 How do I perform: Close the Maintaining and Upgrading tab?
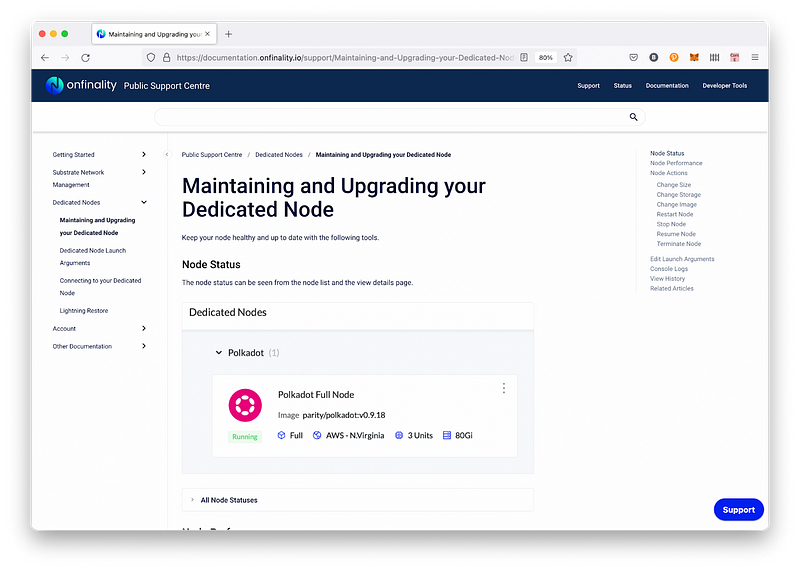tap(208, 34)
